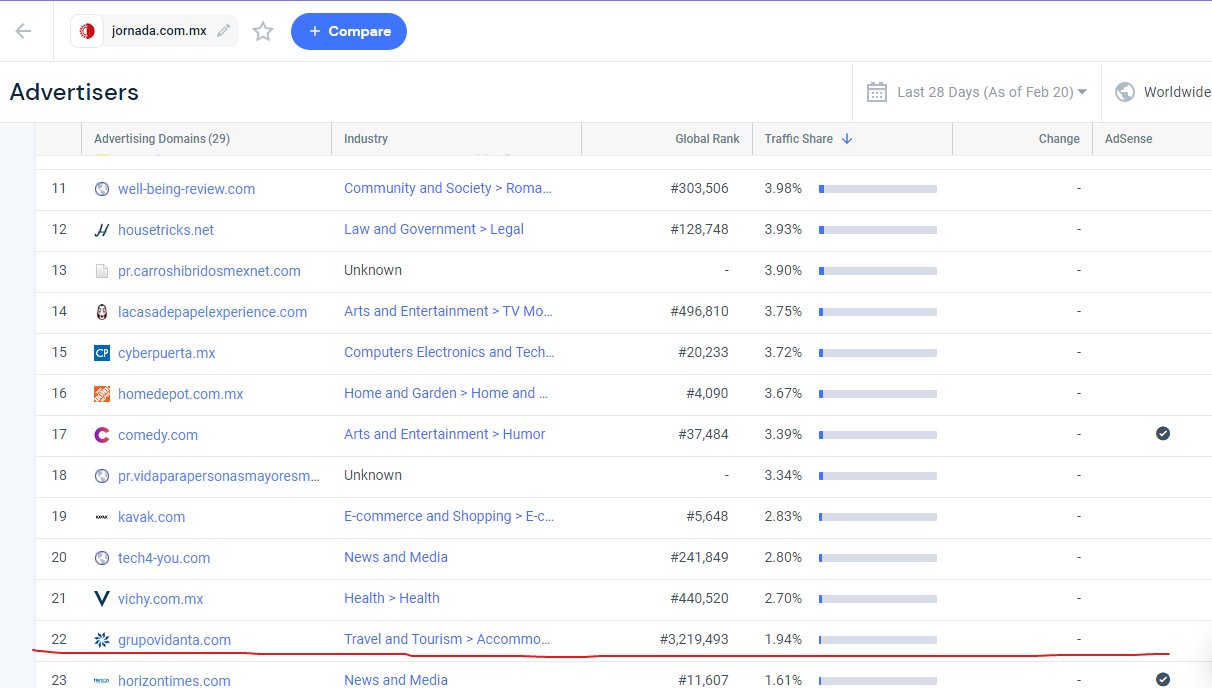Click the jornada.com.mx site favicon

click(87, 31)
